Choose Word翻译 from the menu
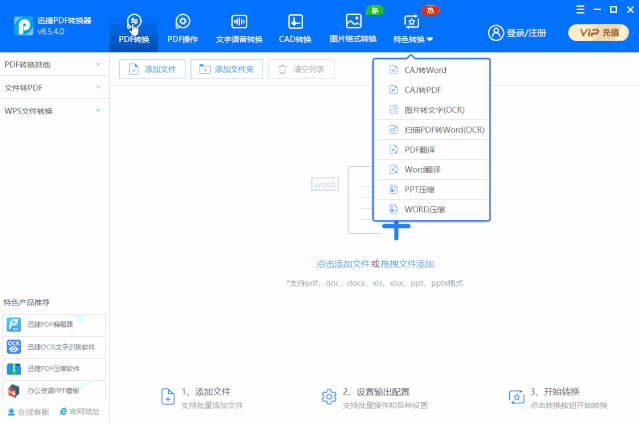The width and height of the screenshot is (639, 423). pos(432,170)
